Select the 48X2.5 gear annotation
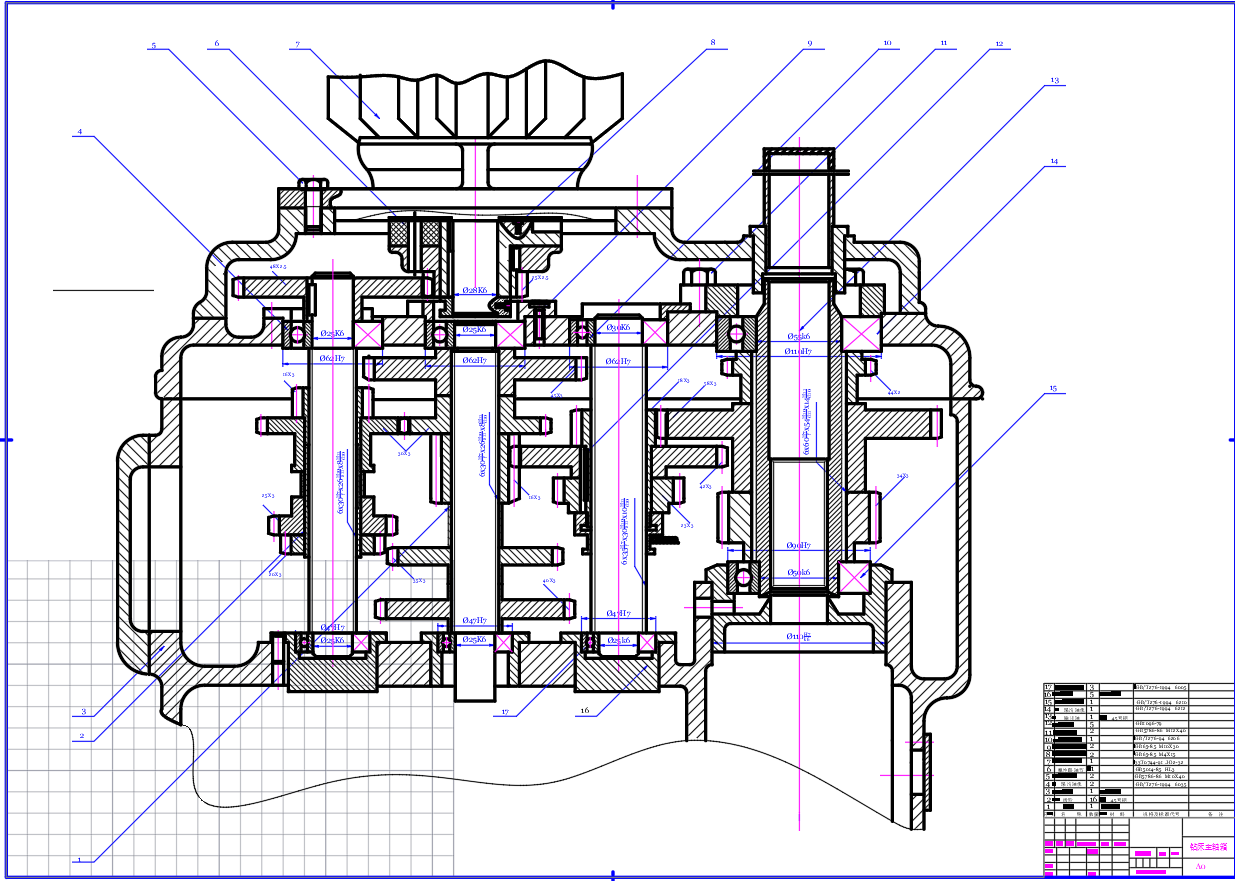The height and width of the screenshot is (881, 1235). pyautogui.click(x=278, y=267)
